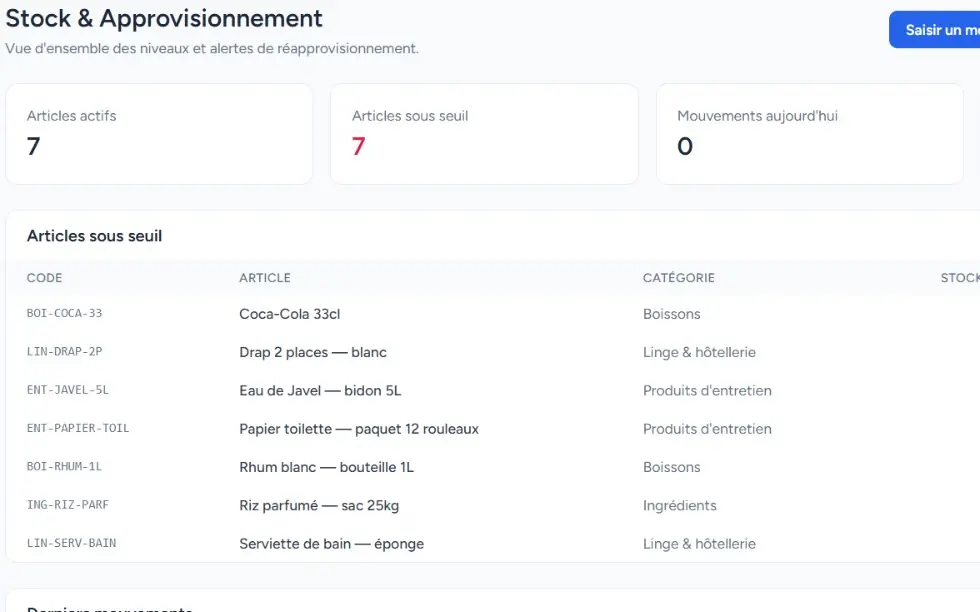This screenshot has height=612, width=980.
Task: Select code LIN-DRAP-2P
Action: coord(64,351)
